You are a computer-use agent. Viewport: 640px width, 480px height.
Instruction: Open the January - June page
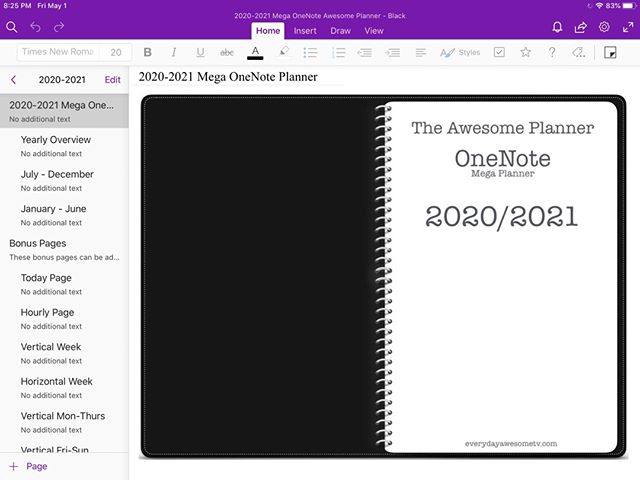coord(64,215)
